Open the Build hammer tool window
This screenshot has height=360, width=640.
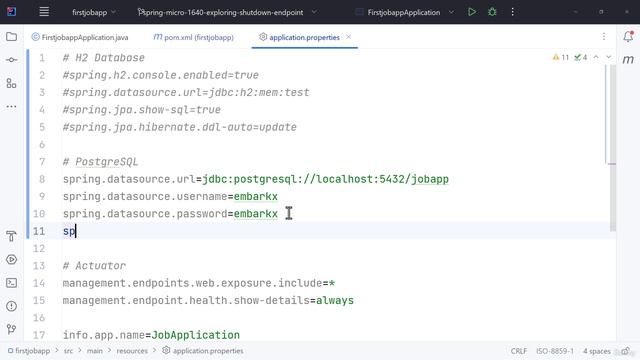[11, 236]
